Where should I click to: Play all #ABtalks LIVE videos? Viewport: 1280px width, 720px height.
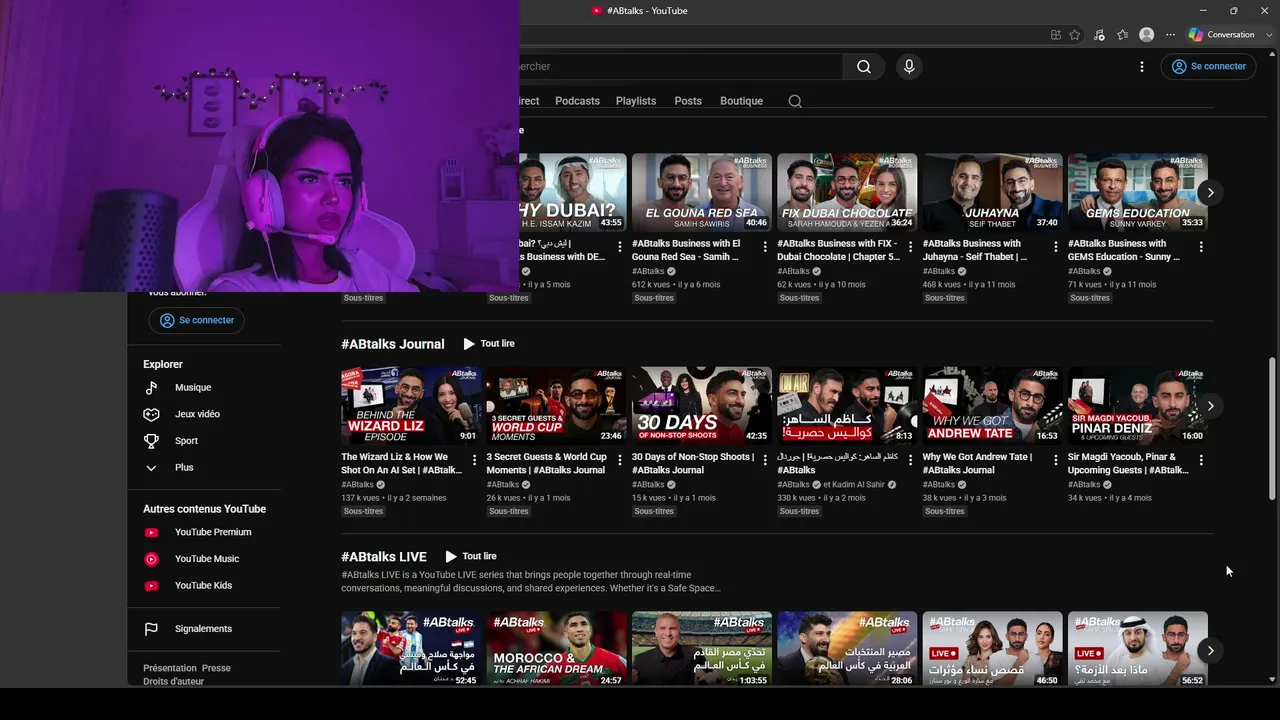point(471,557)
